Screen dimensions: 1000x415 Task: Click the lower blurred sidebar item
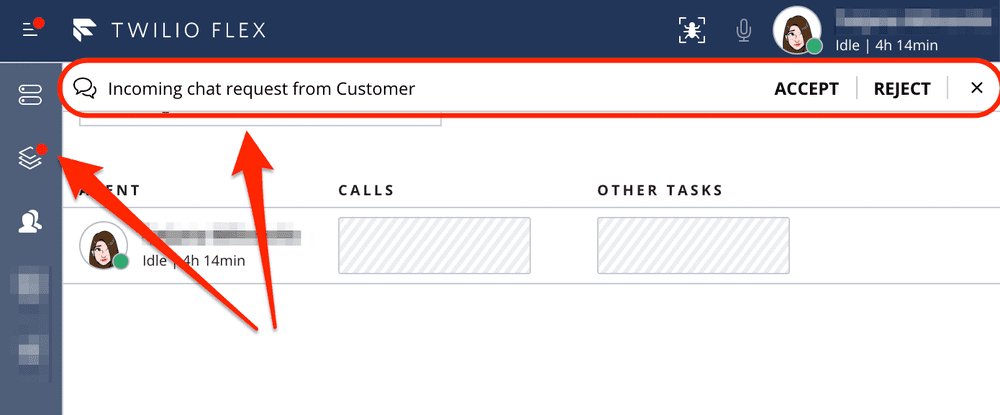tap(30, 349)
